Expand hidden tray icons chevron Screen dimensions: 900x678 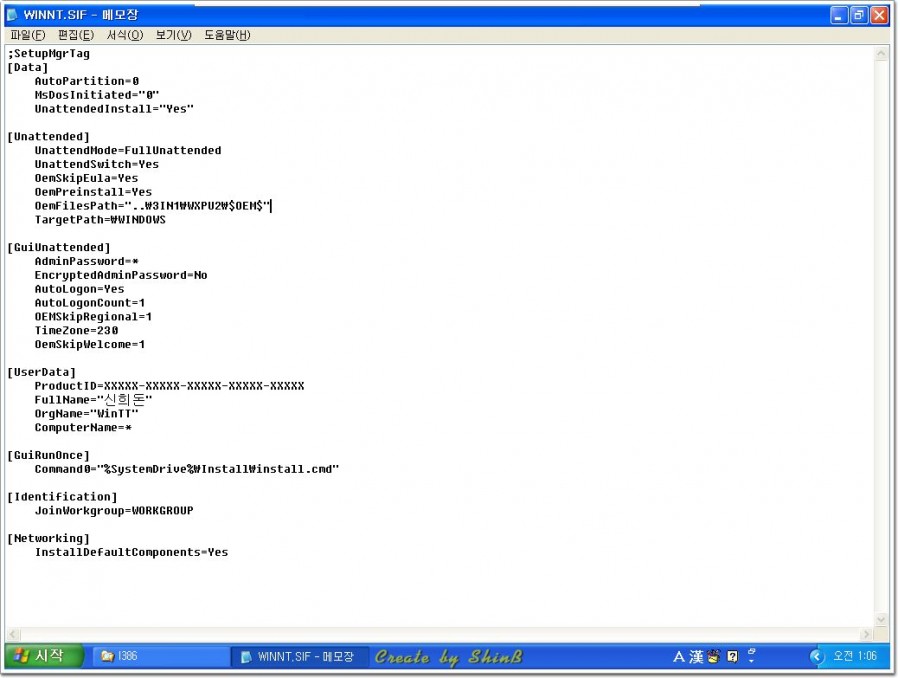pyautogui.click(x=817, y=656)
